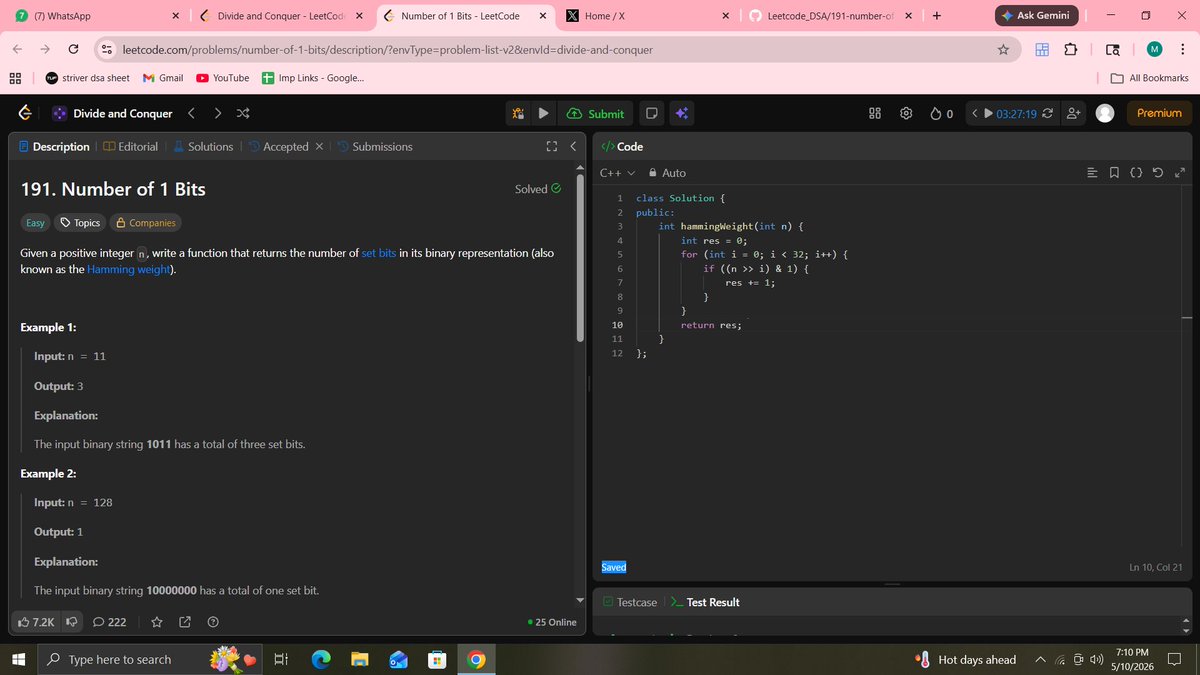
Task: Resume the timer play control
Action: coord(987,113)
